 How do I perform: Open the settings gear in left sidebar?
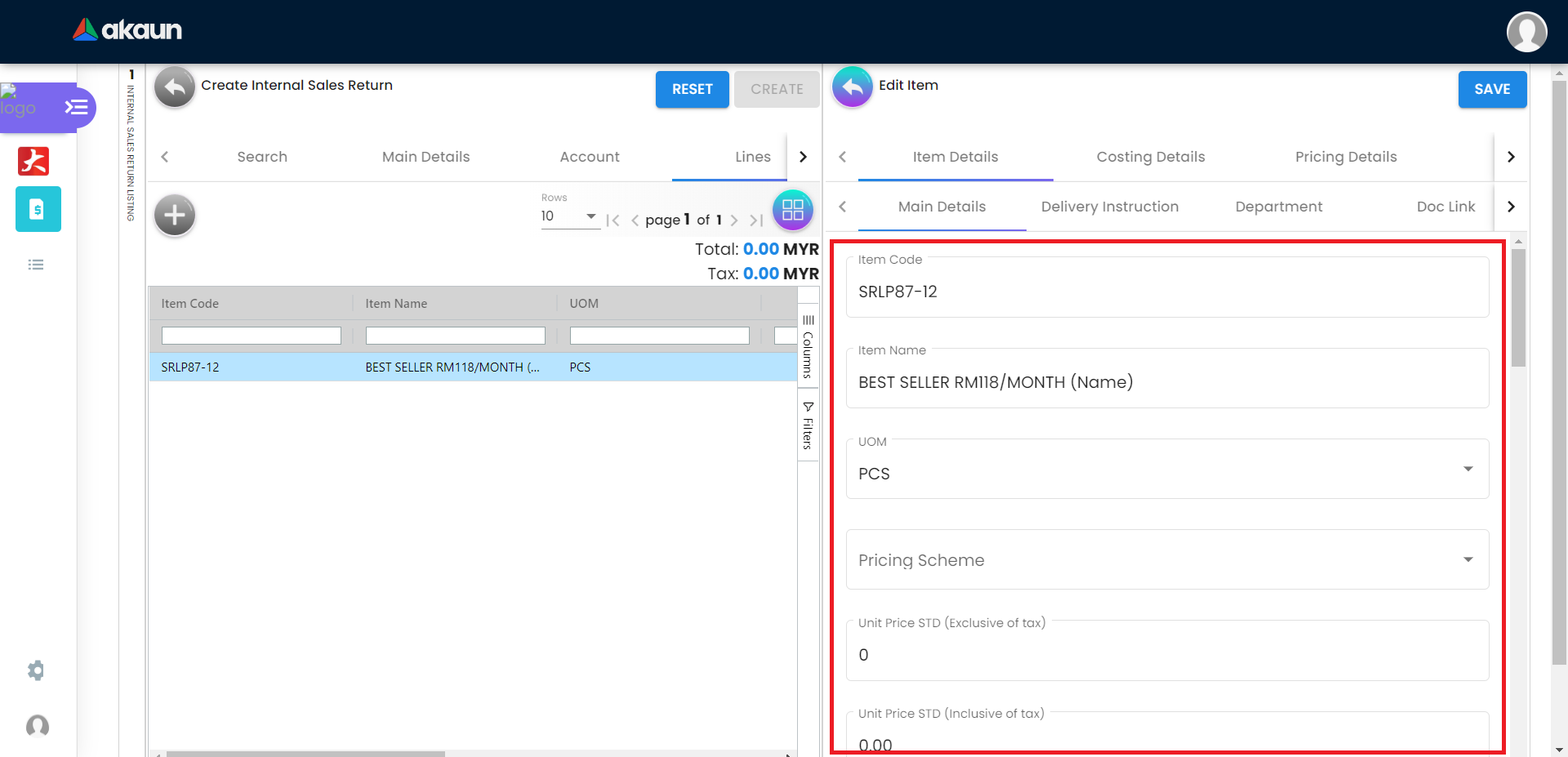pyautogui.click(x=36, y=670)
